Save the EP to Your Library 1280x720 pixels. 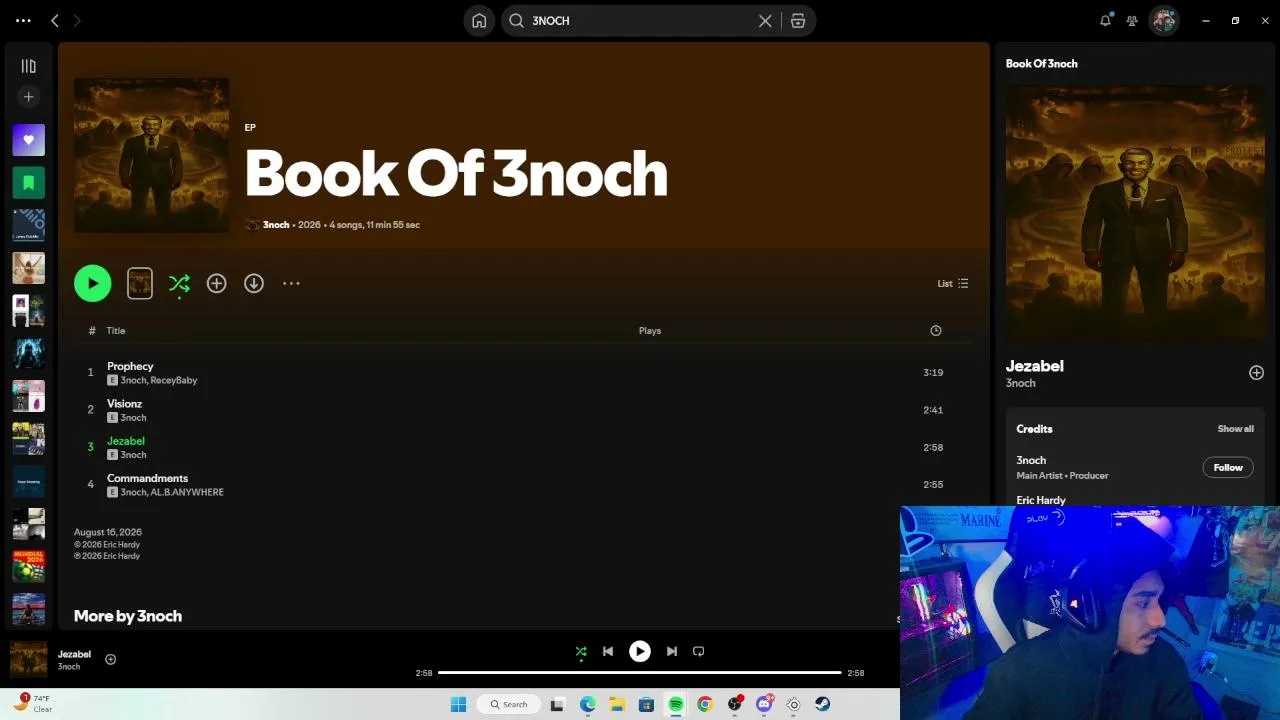(x=216, y=284)
